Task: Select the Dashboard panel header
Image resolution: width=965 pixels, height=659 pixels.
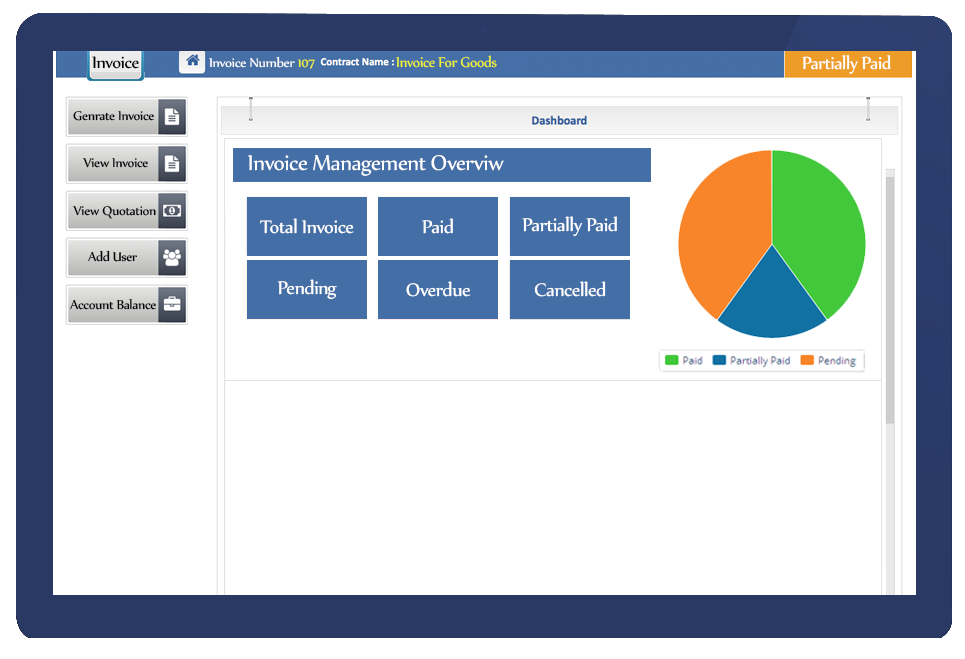Action: pos(559,120)
